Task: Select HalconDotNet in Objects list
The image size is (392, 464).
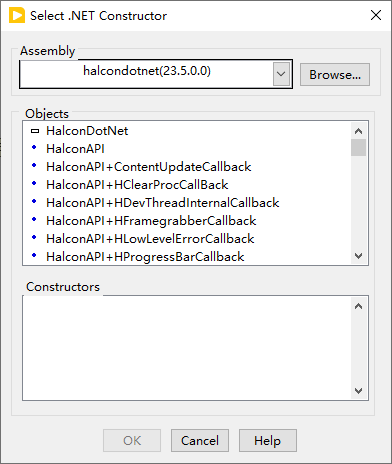Action: [87, 131]
